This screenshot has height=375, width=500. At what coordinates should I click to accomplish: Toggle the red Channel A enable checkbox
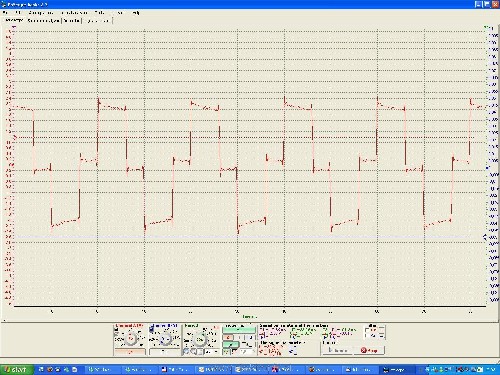116,329
